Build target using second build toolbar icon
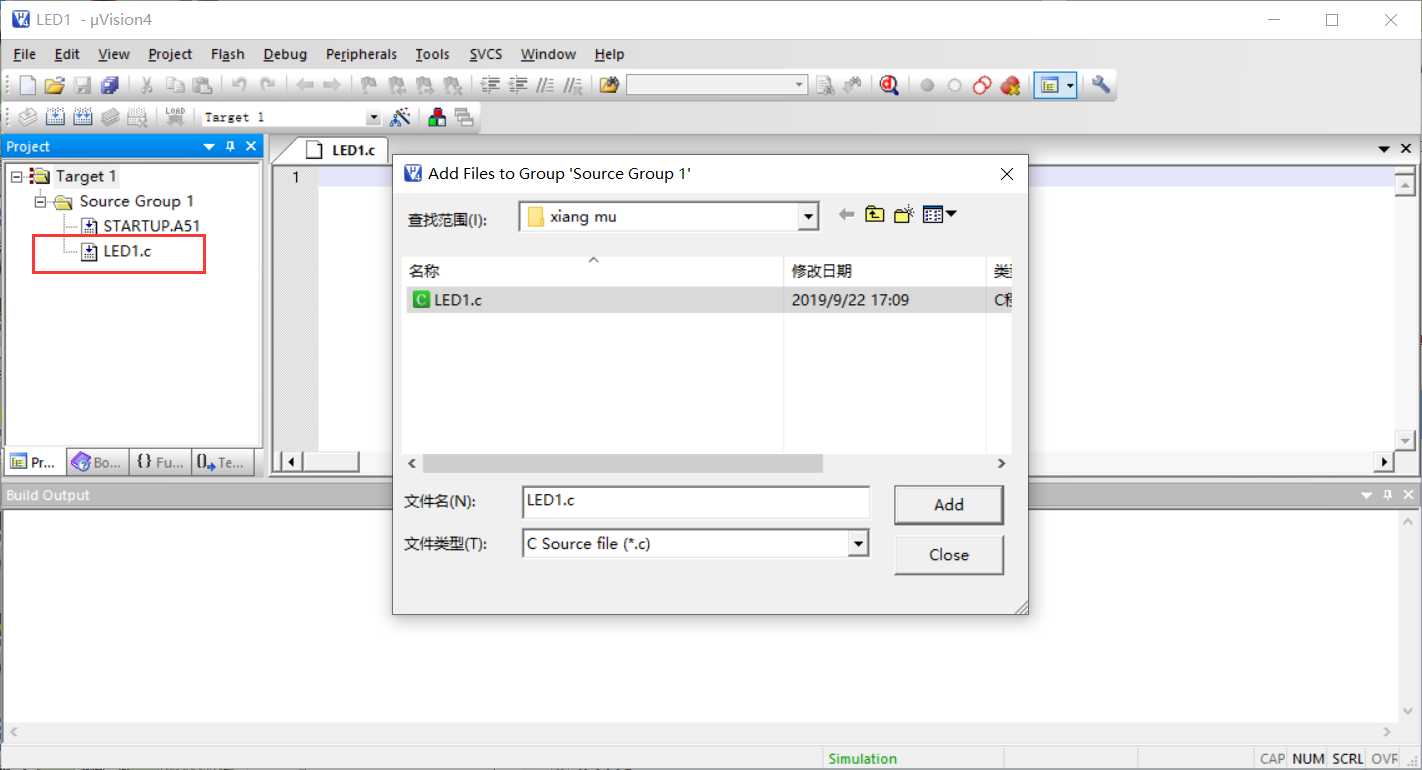1422x770 pixels. point(56,117)
